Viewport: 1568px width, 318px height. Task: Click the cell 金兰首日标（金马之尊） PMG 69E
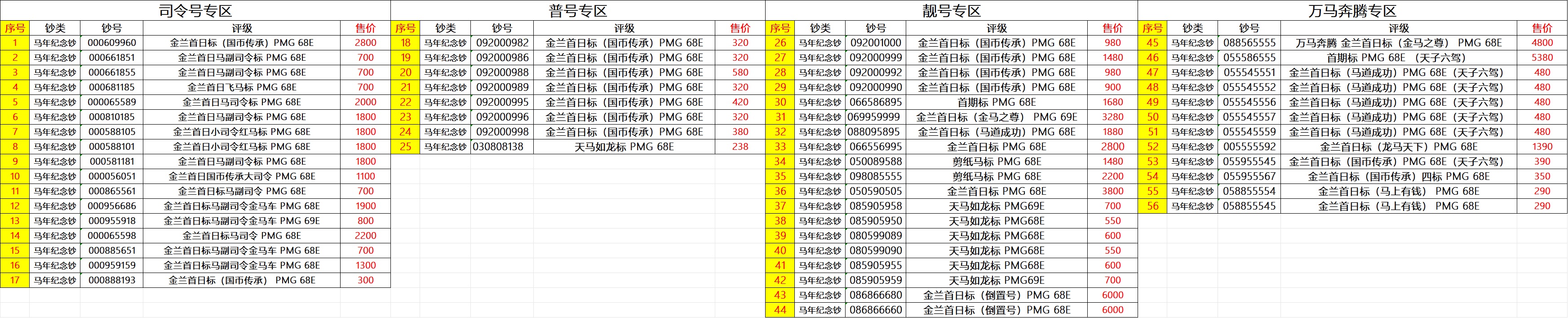[x=997, y=117]
